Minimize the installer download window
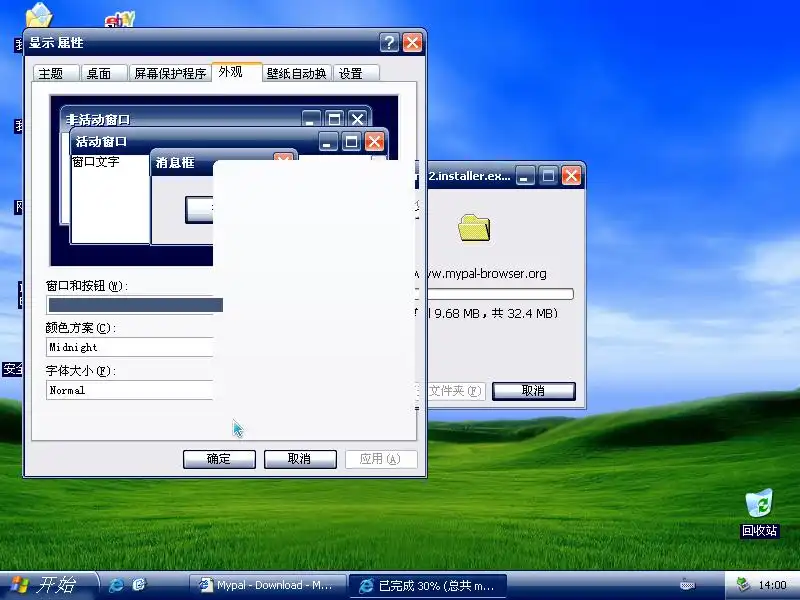 click(525, 176)
